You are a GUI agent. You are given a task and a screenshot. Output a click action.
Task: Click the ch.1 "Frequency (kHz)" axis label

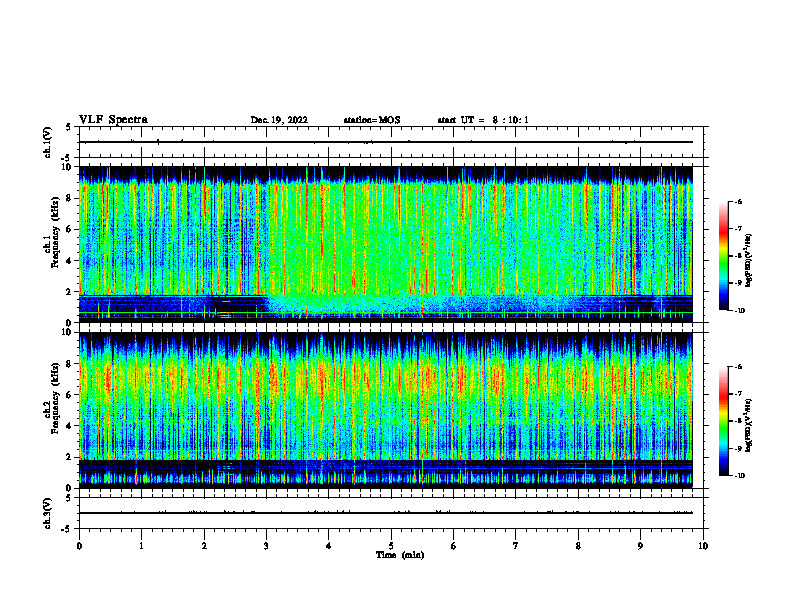[x=55, y=232]
